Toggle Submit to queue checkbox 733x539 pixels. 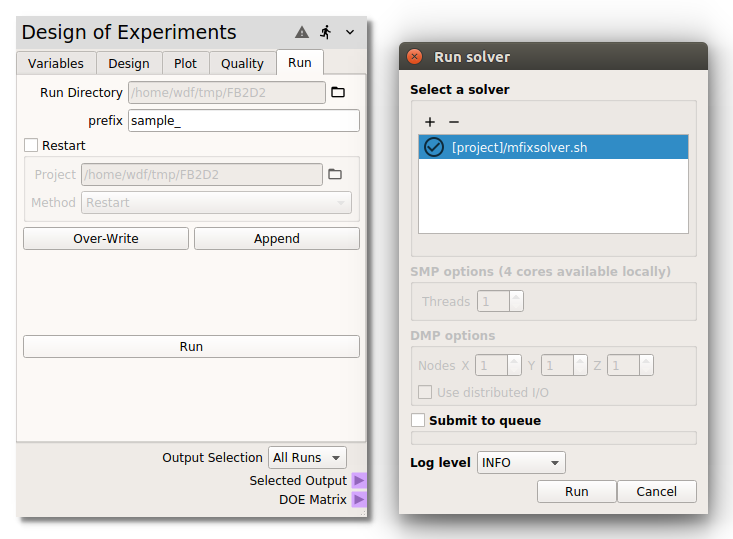pos(418,421)
